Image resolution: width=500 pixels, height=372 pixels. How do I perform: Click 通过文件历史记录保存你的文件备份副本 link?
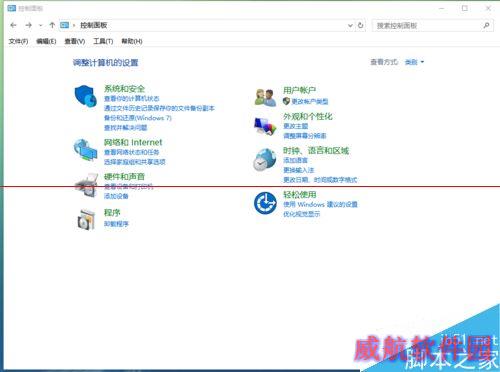[x=159, y=108]
